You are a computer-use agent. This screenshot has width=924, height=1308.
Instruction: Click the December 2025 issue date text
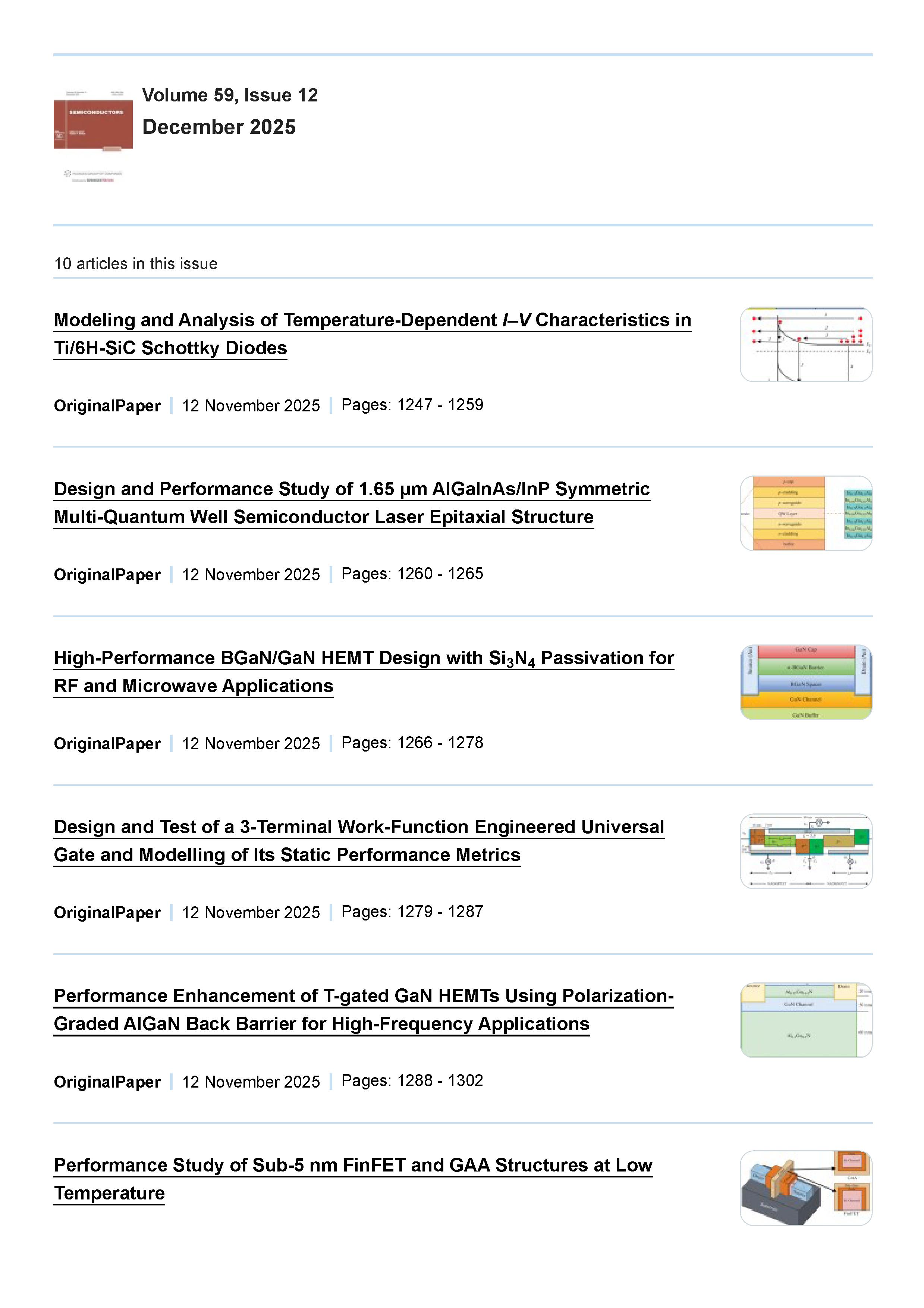[219, 127]
